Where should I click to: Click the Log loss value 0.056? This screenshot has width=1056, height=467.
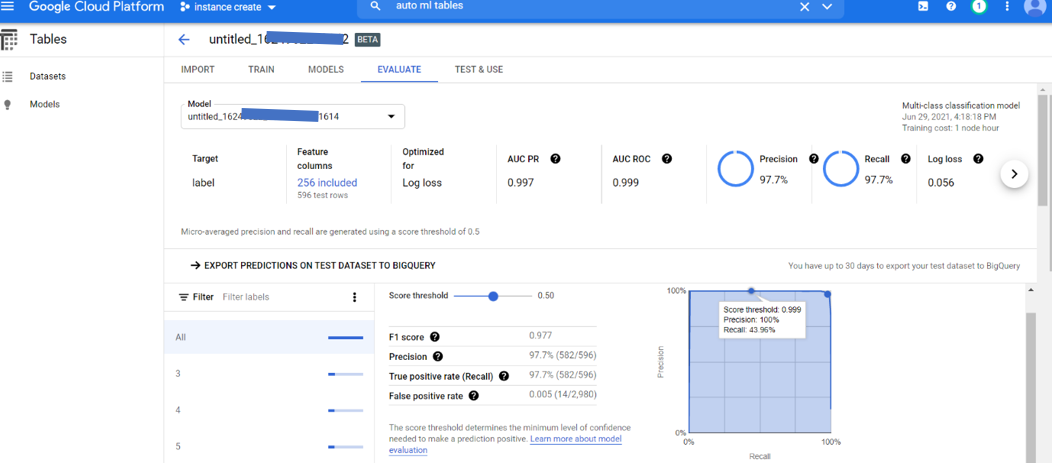click(941, 183)
